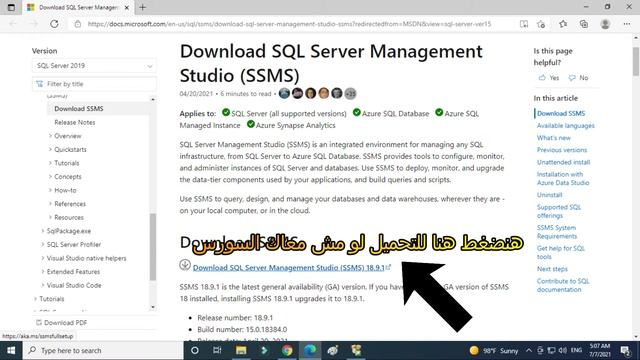Screen dimensions: 640x360
Task: Click the site lock icon in address bar
Action: click(x=78, y=24)
